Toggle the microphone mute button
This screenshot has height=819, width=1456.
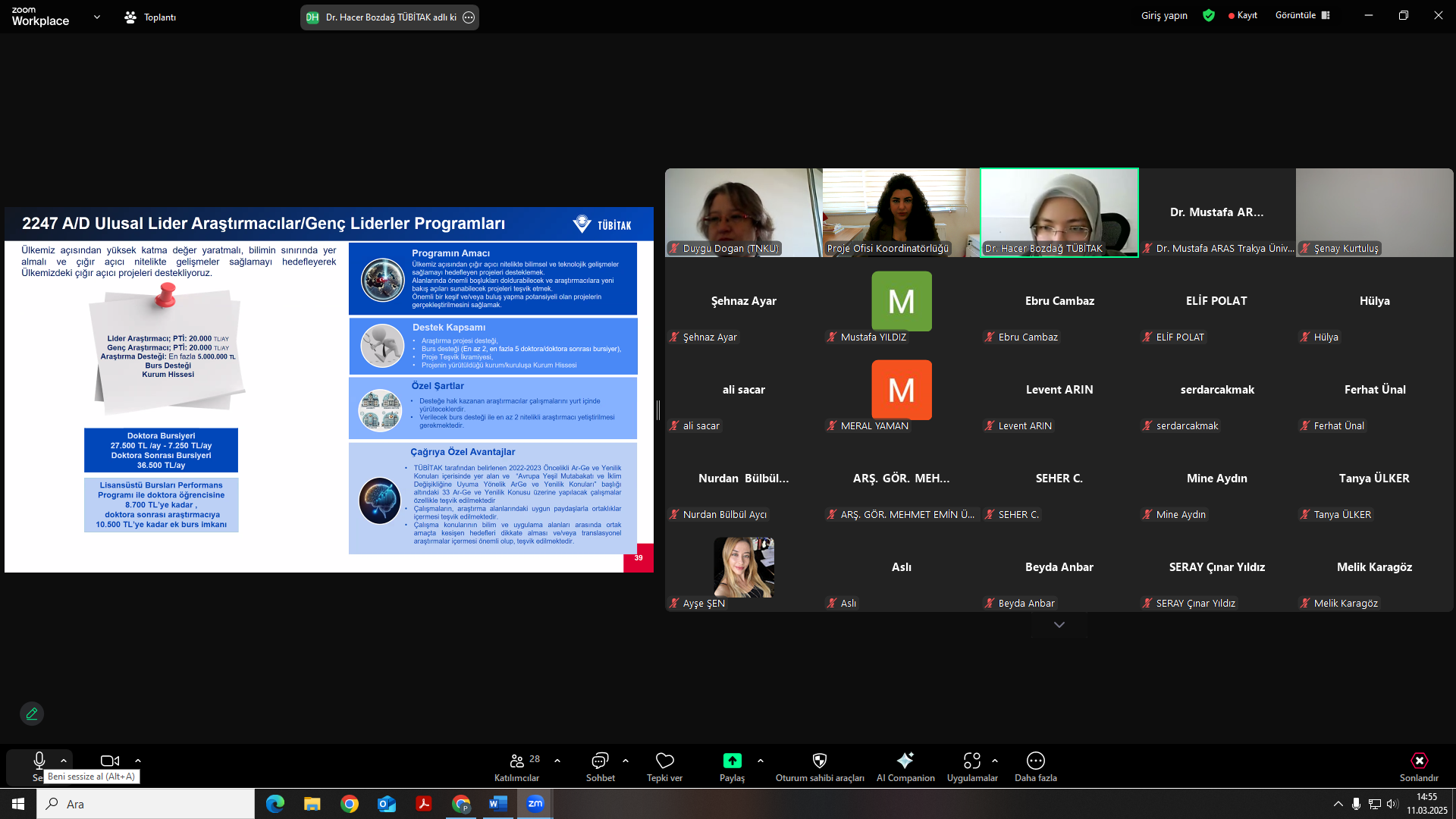[39, 761]
